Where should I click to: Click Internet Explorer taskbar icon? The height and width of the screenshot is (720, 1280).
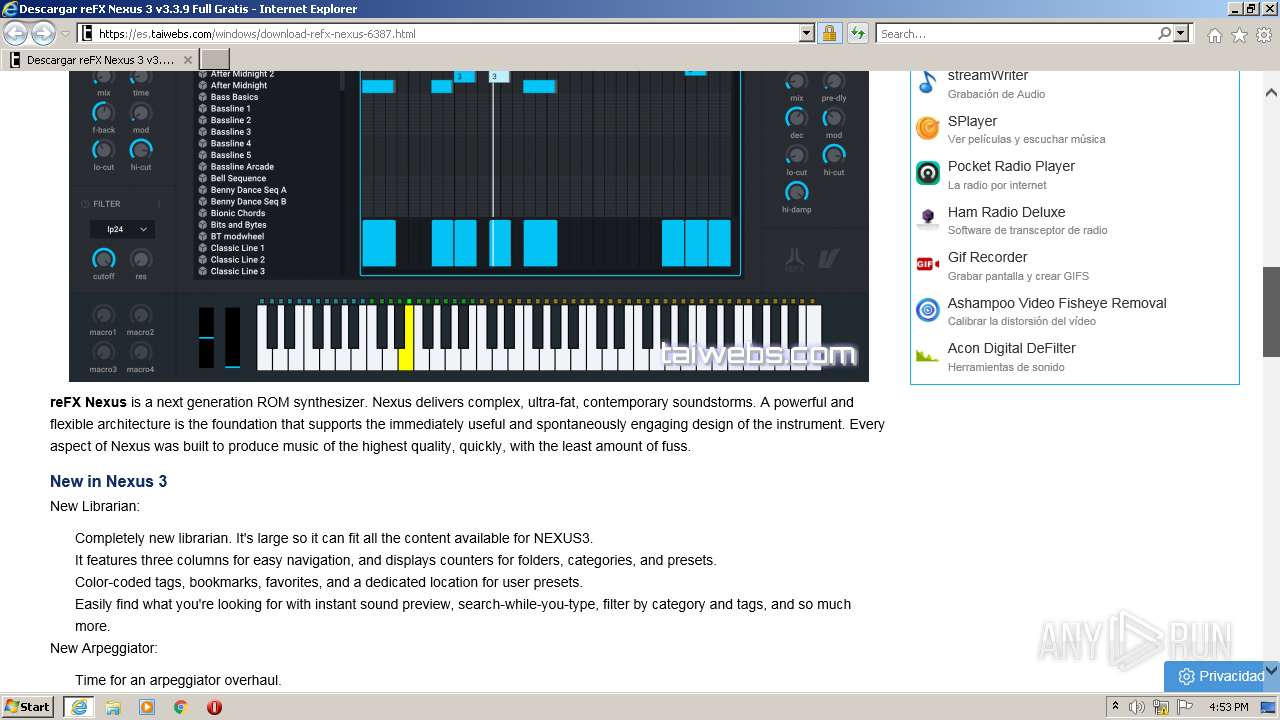[x=78, y=707]
